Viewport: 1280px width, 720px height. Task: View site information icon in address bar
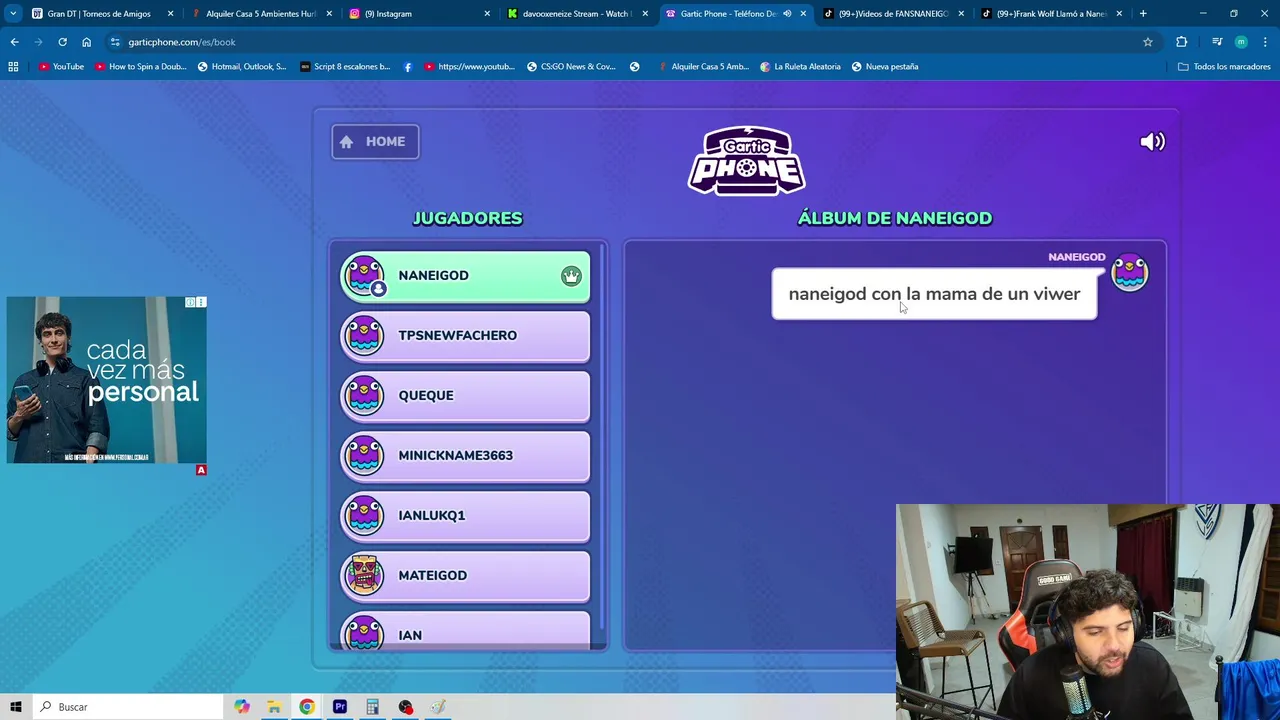tap(115, 42)
